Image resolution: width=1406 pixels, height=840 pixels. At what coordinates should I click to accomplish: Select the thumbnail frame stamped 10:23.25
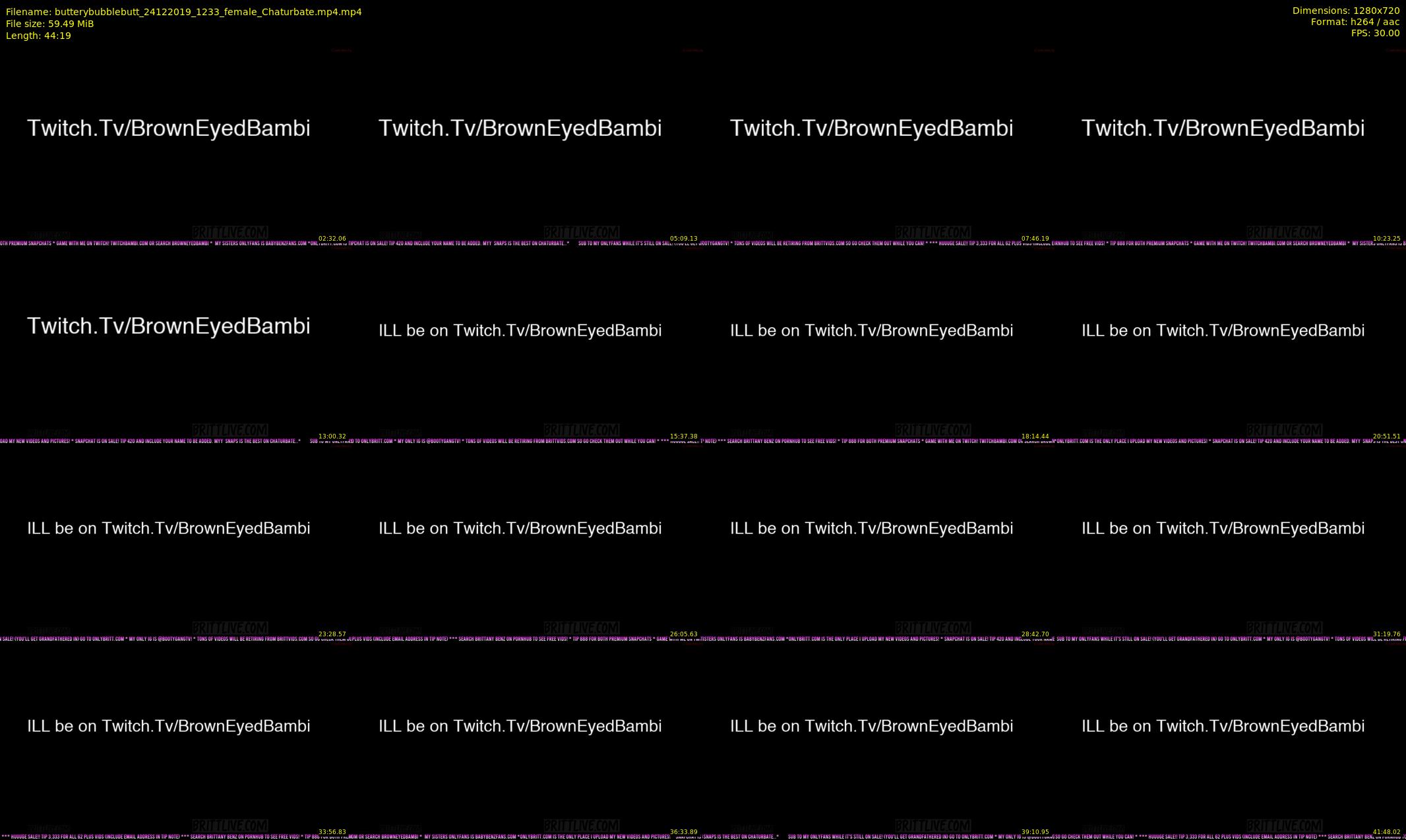[x=1230, y=146]
